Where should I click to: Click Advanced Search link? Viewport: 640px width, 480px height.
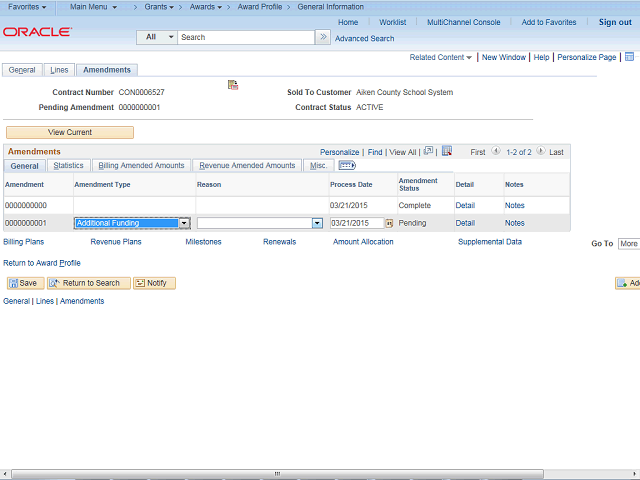point(364,38)
